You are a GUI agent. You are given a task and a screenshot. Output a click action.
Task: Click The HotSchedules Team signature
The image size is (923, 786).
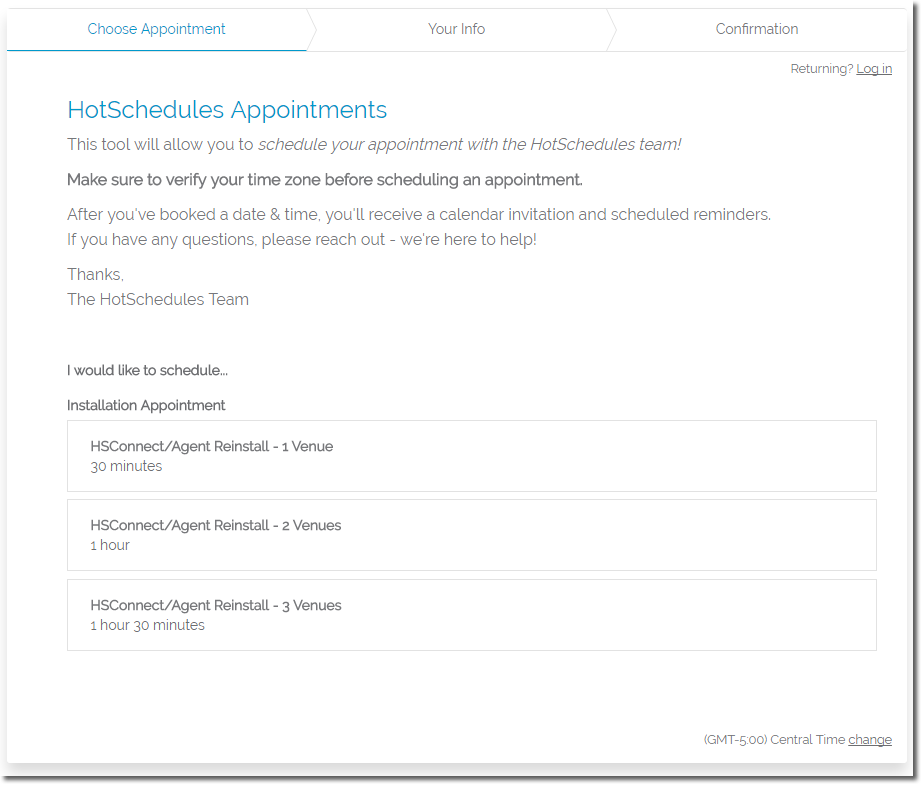tap(158, 299)
